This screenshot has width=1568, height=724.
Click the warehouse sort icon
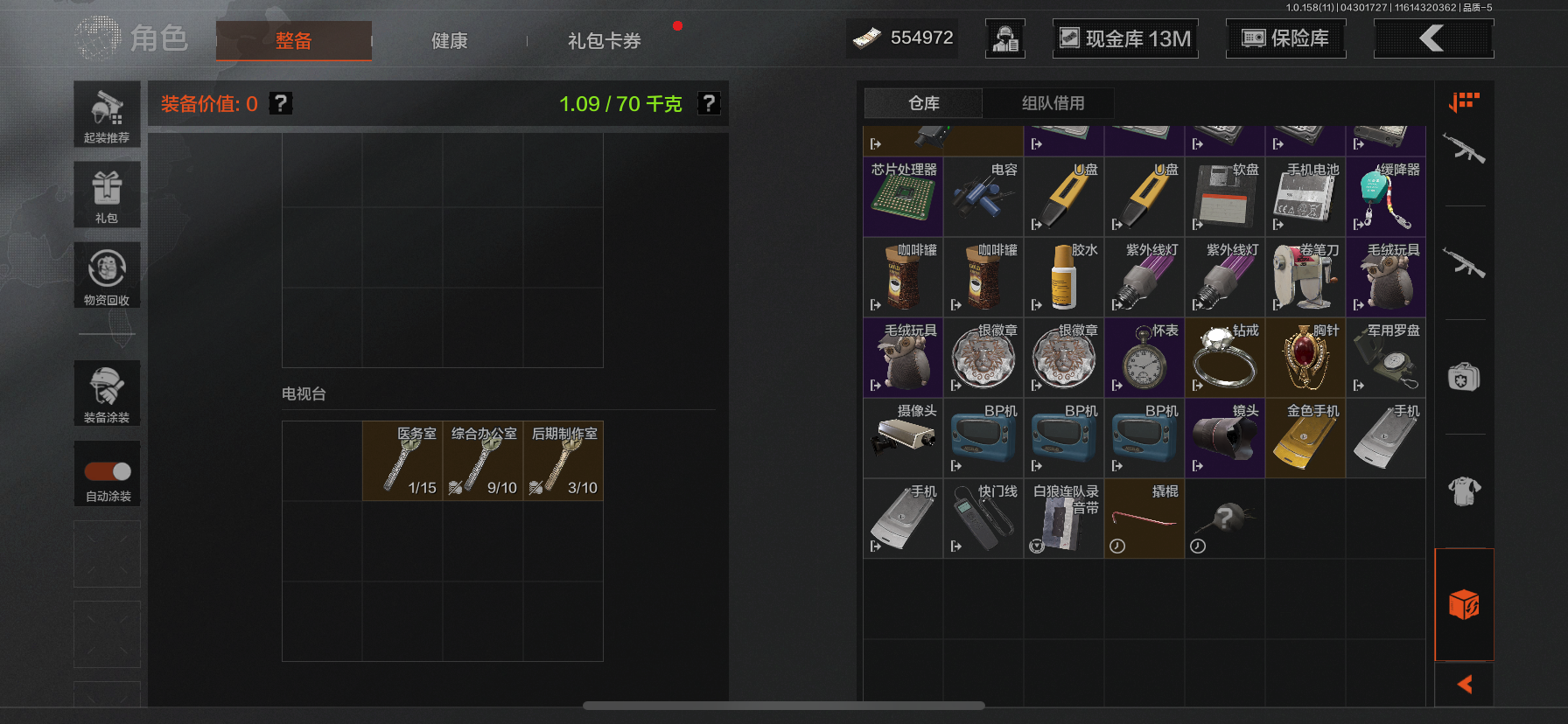point(1464,102)
